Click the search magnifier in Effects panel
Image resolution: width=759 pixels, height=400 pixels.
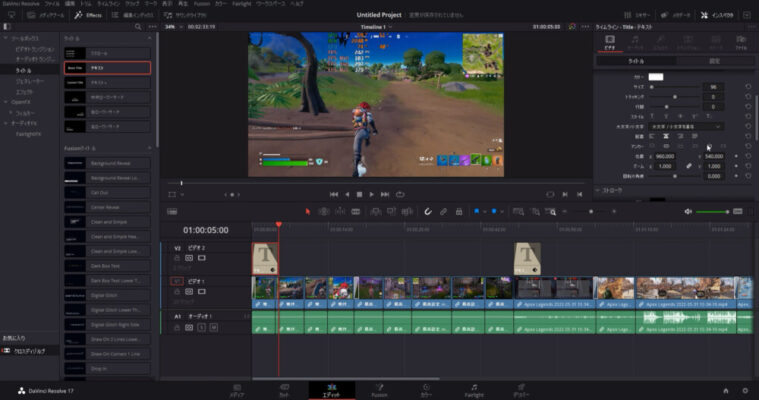coord(138,27)
